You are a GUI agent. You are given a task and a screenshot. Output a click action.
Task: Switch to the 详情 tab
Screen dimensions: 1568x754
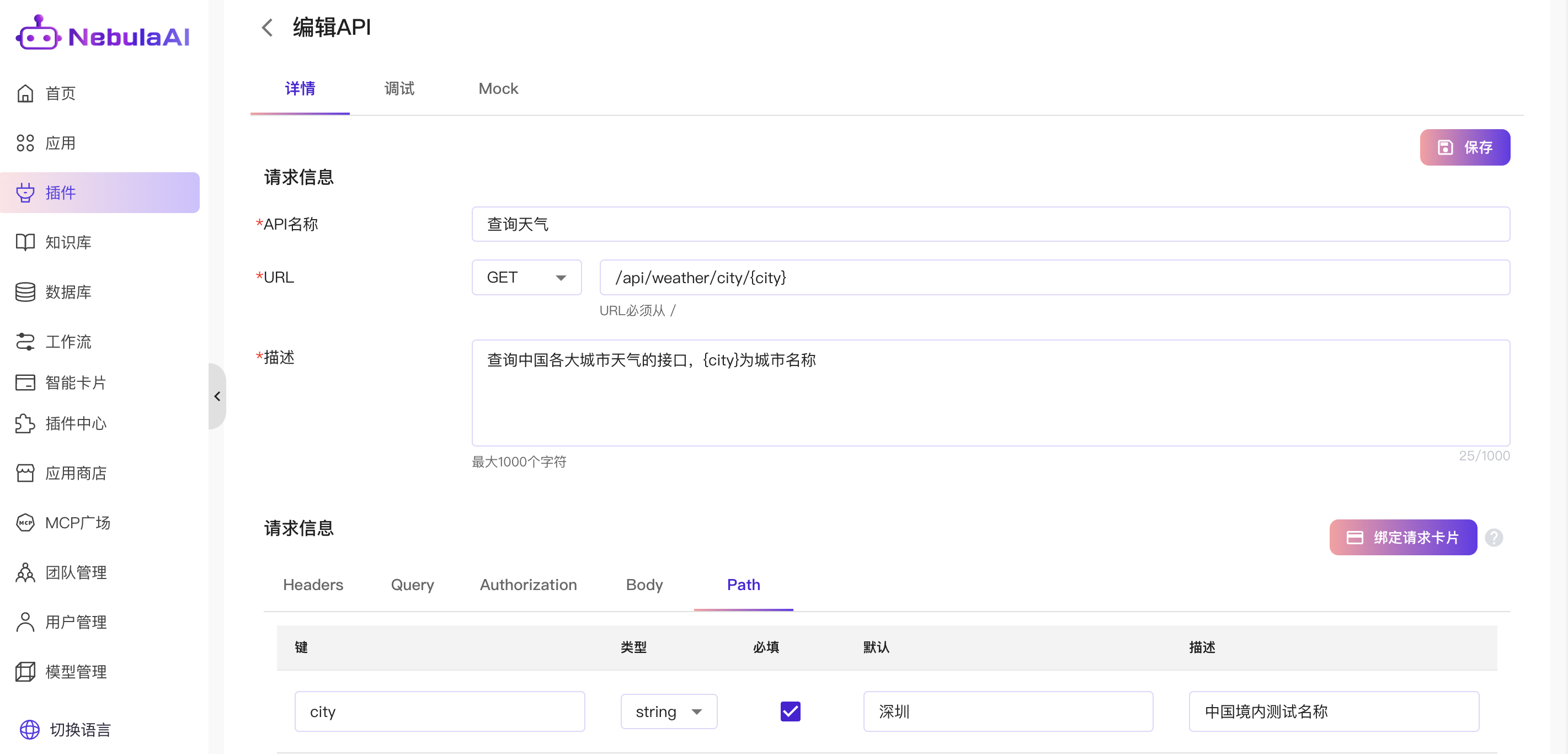click(300, 89)
